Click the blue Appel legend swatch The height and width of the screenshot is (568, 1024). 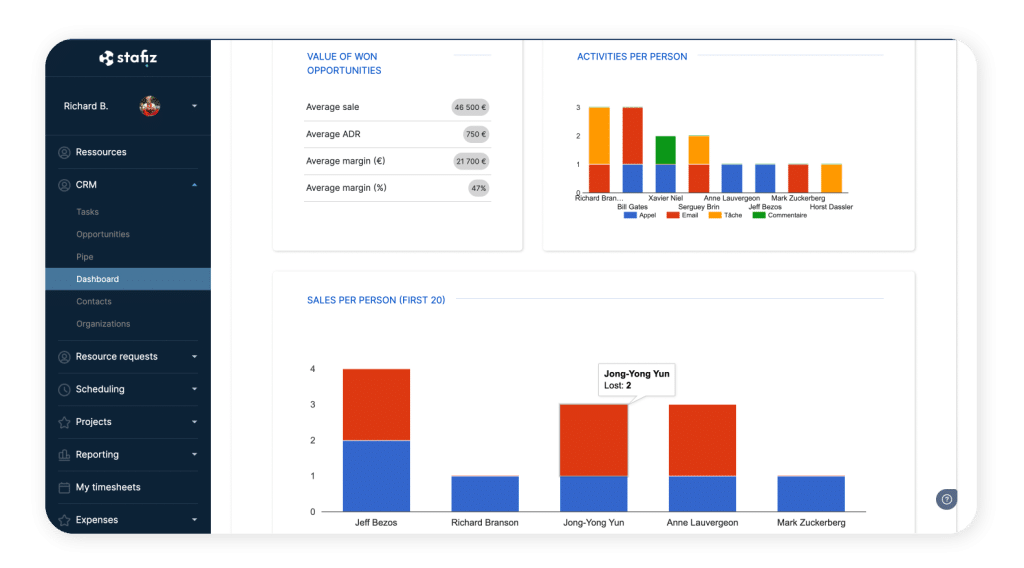pyautogui.click(x=630, y=215)
